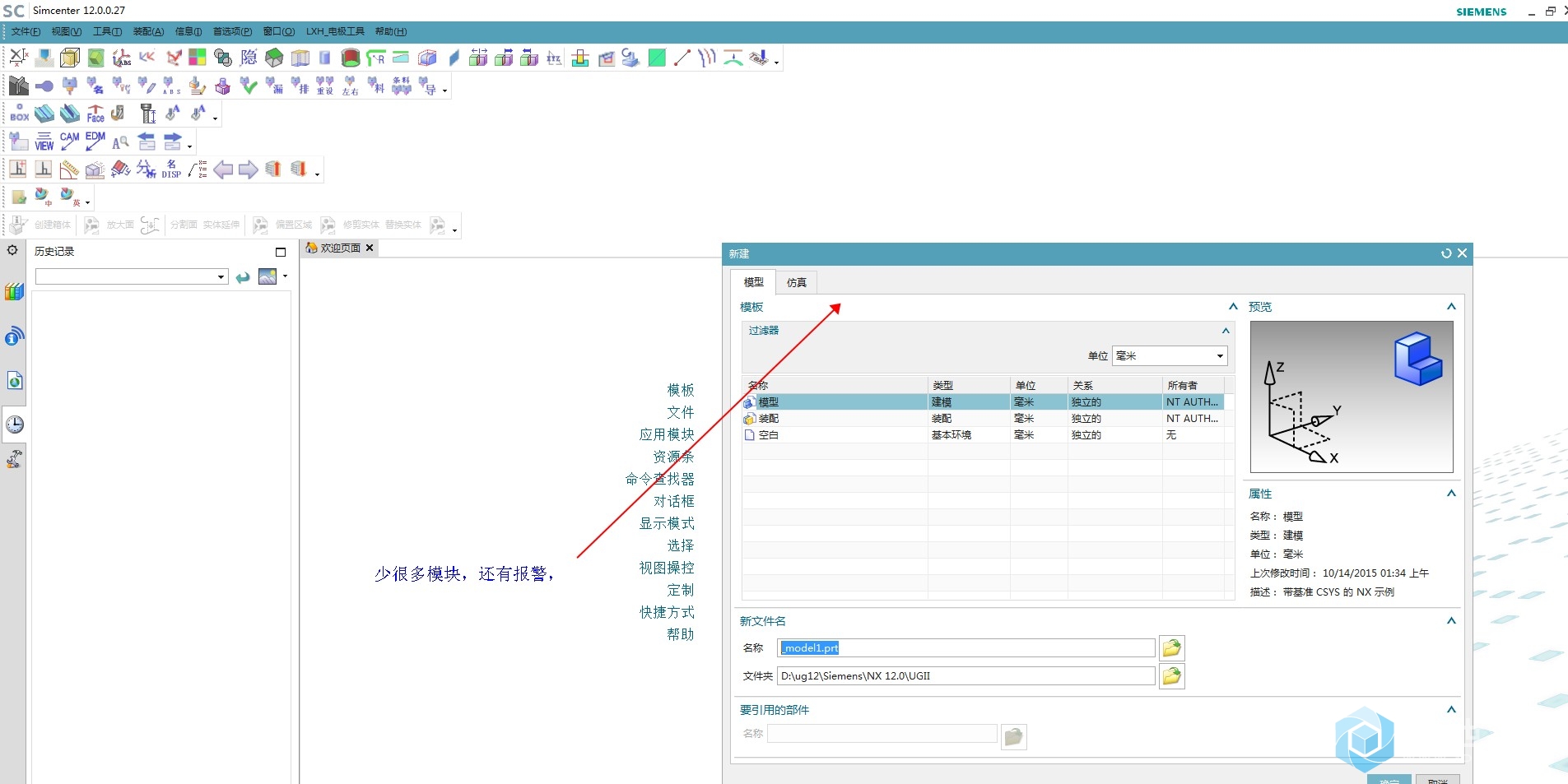Open the LXH_电极工具 menu
The width and height of the screenshot is (1568, 784).
[335, 31]
